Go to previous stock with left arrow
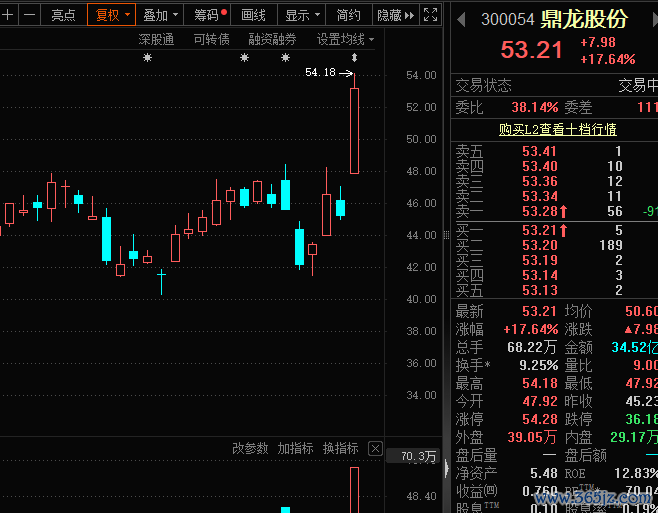This screenshot has width=658, height=513. pyautogui.click(x=461, y=19)
